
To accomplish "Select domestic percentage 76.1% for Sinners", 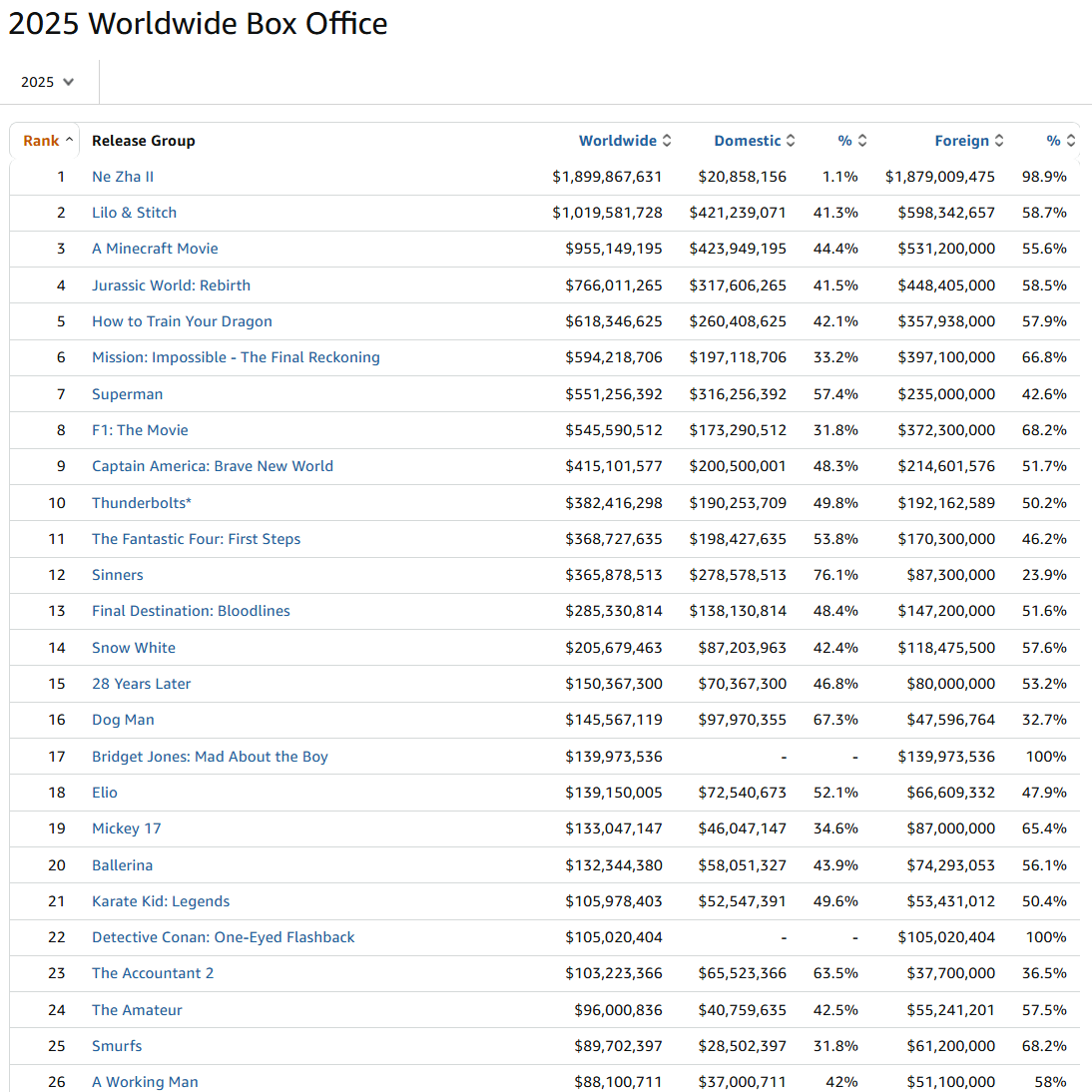I will (835, 575).
